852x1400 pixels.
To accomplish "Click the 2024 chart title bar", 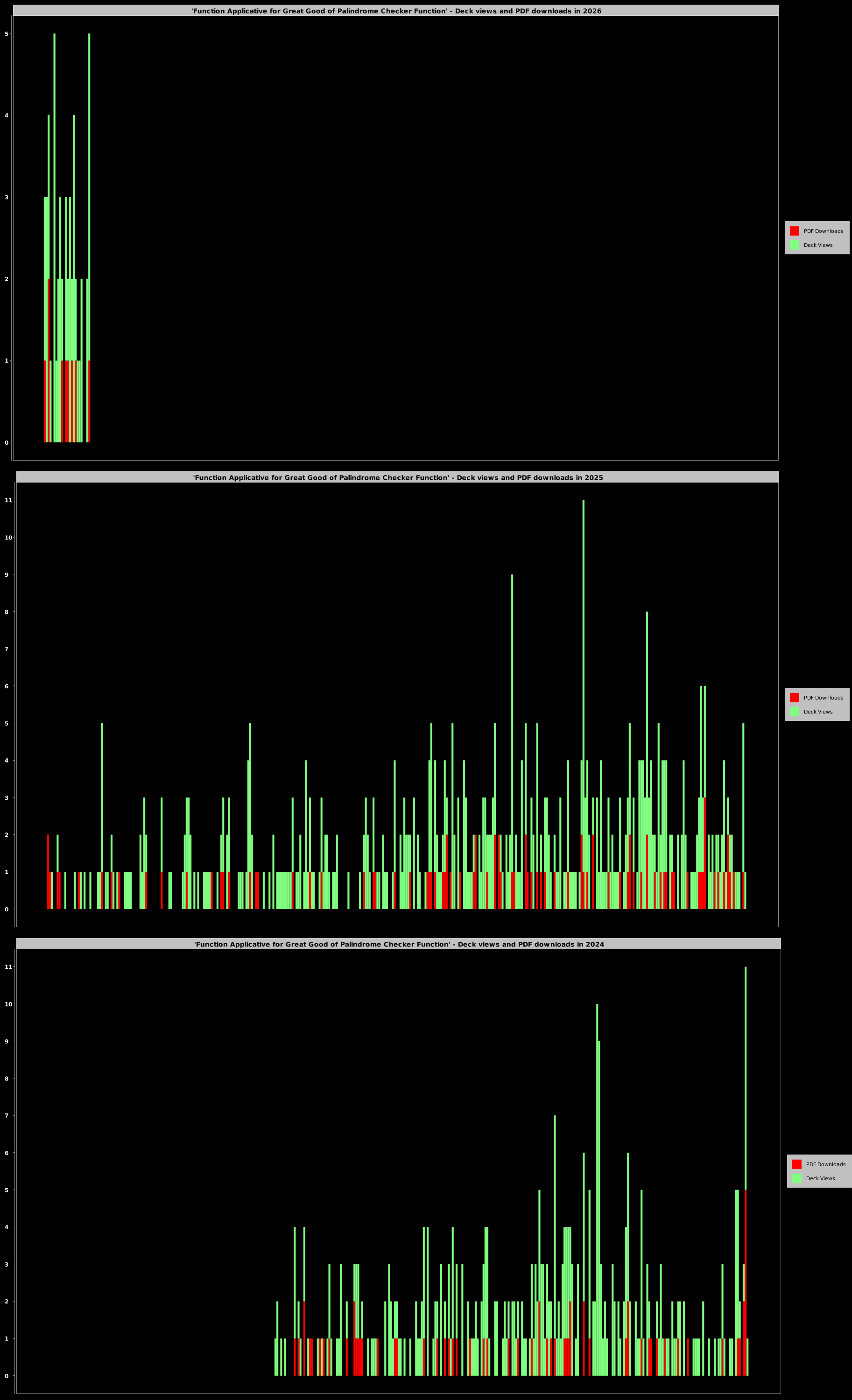I will pos(398,945).
